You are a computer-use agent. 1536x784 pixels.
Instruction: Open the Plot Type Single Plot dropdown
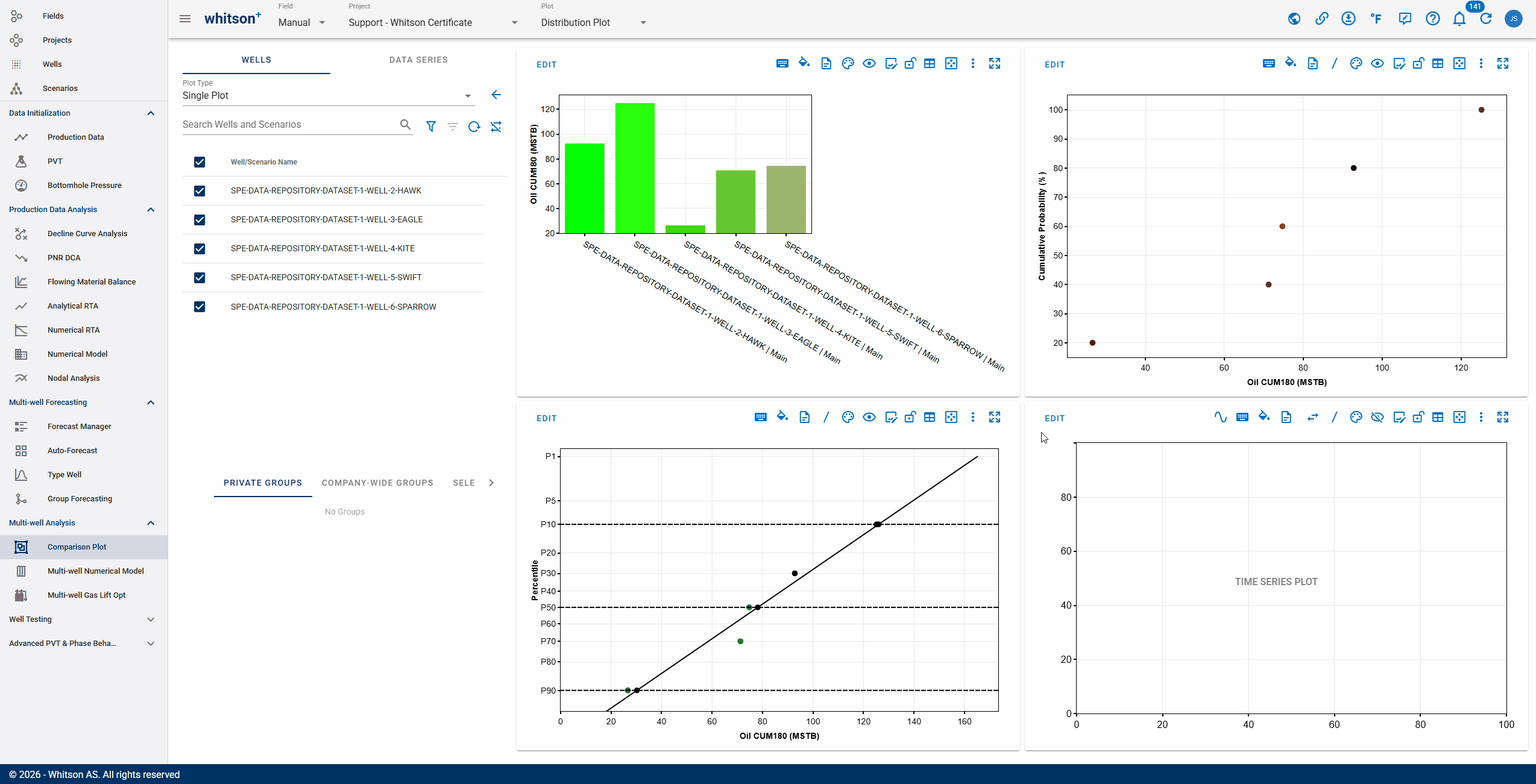(327, 95)
